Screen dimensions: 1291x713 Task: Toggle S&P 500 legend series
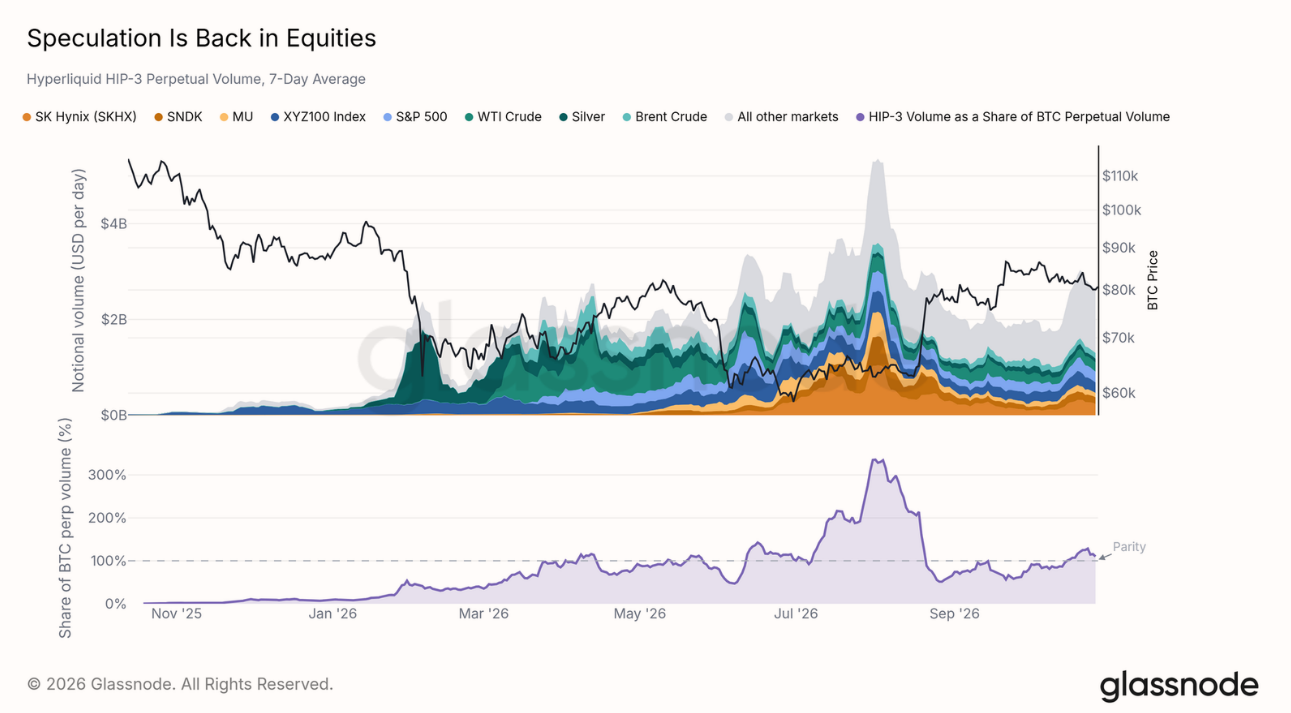(414, 117)
